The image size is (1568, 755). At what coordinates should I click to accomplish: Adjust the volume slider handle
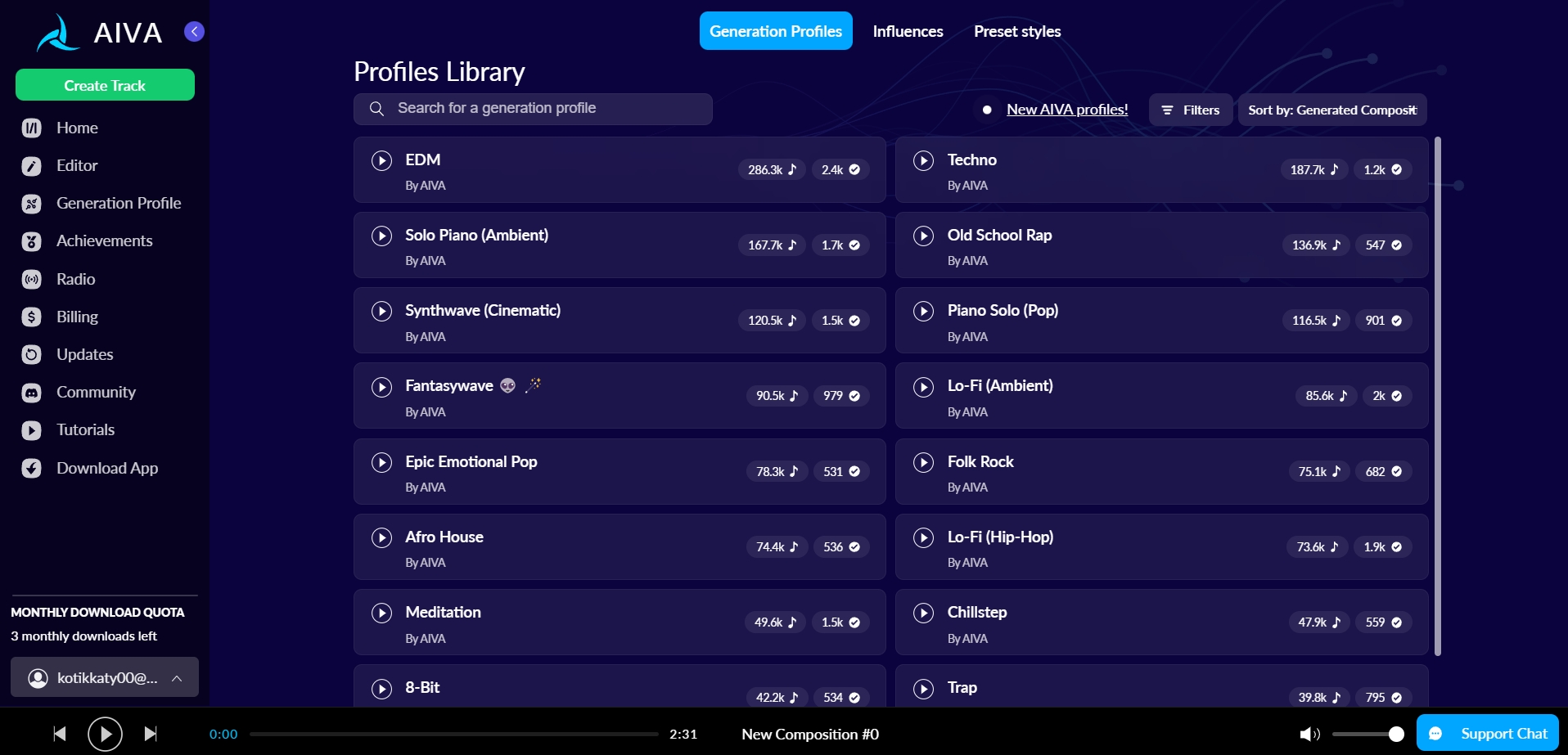pyautogui.click(x=1396, y=734)
